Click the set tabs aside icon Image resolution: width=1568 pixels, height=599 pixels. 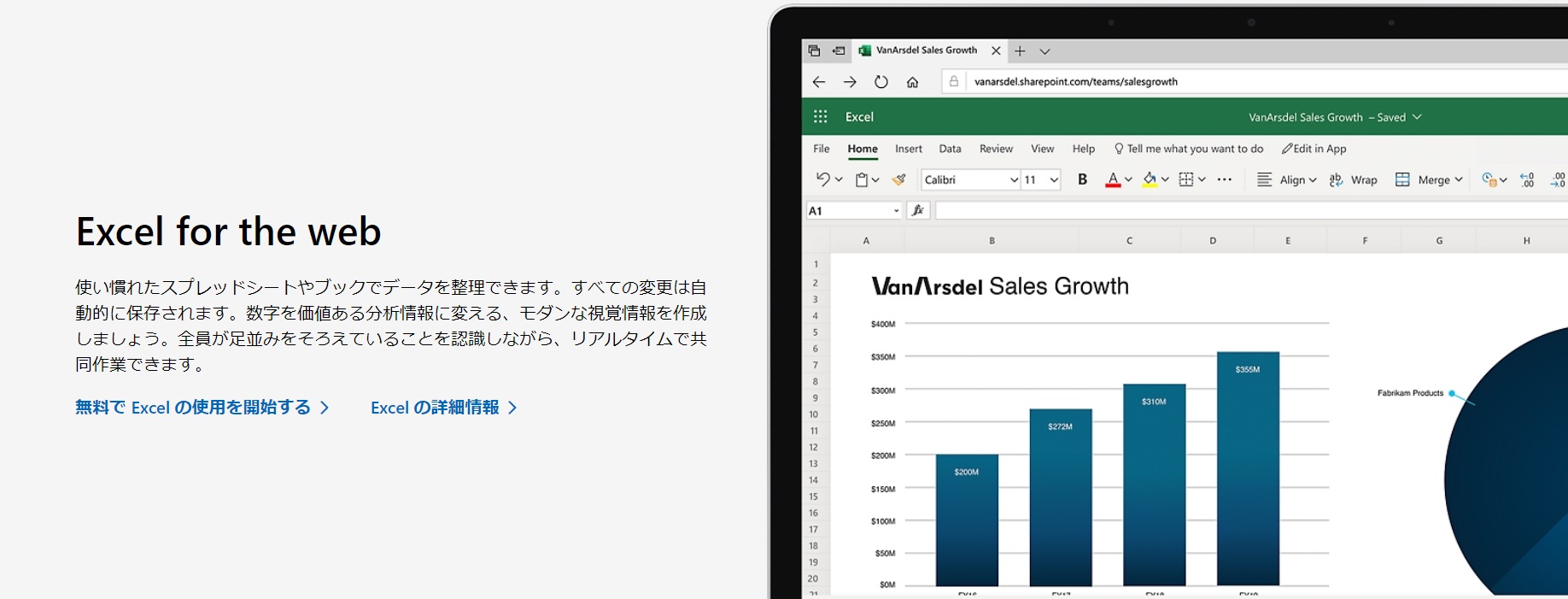pyautogui.click(x=839, y=50)
